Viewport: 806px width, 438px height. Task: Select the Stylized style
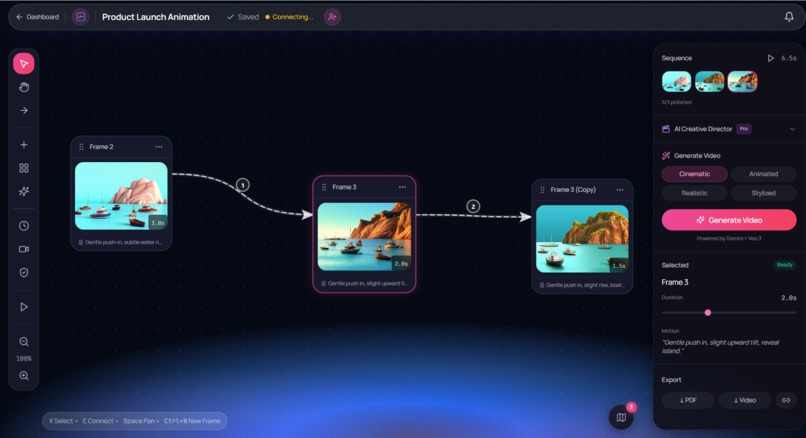click(763, 193)
